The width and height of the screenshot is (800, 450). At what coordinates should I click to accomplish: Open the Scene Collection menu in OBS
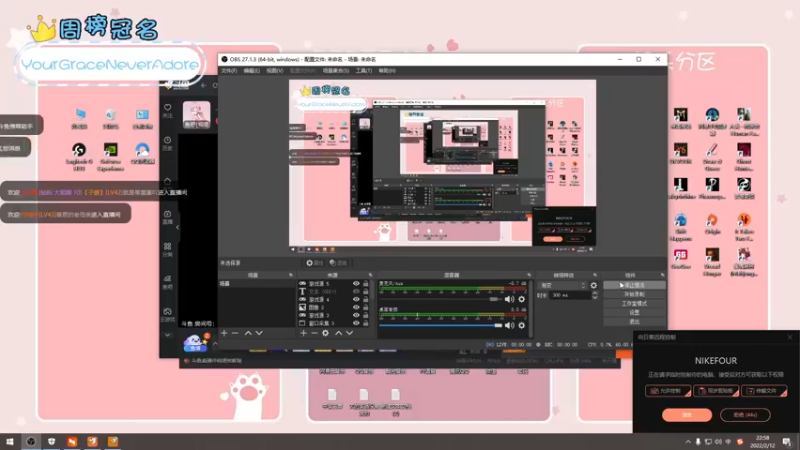point(336,71)
